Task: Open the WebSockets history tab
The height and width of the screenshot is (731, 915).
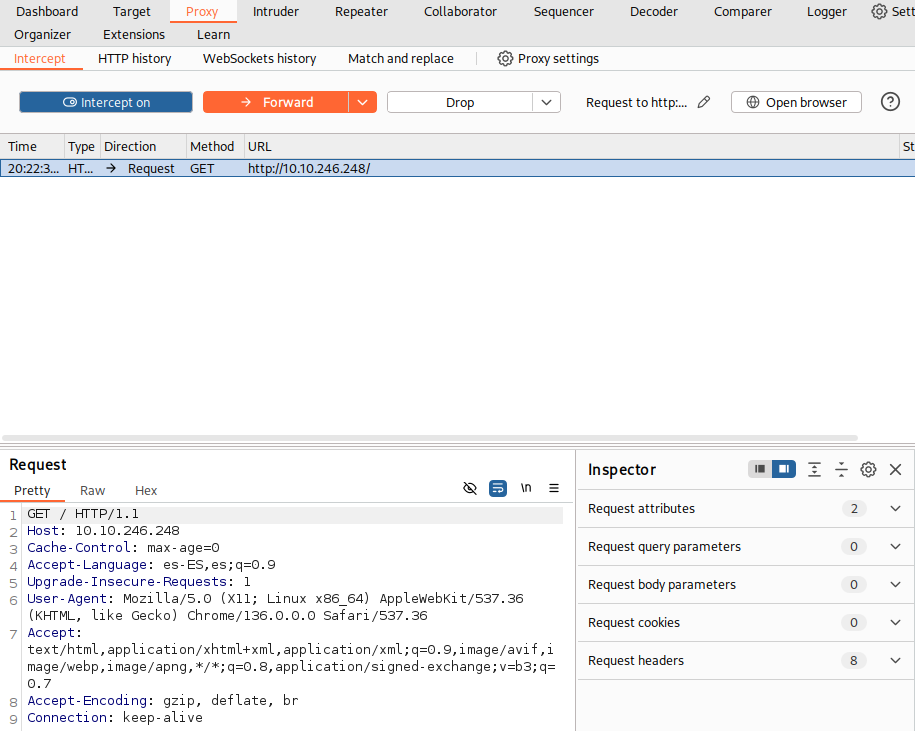Action: click(x=259, y=59)
